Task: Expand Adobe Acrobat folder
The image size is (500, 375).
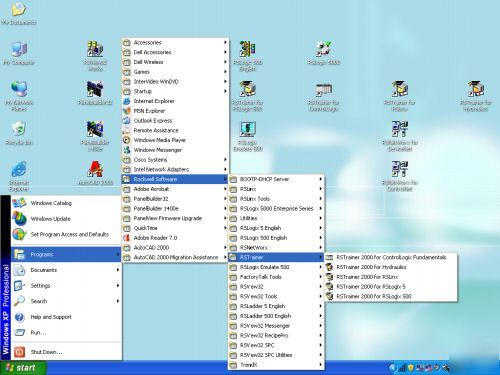Action: tap(175, 189)
